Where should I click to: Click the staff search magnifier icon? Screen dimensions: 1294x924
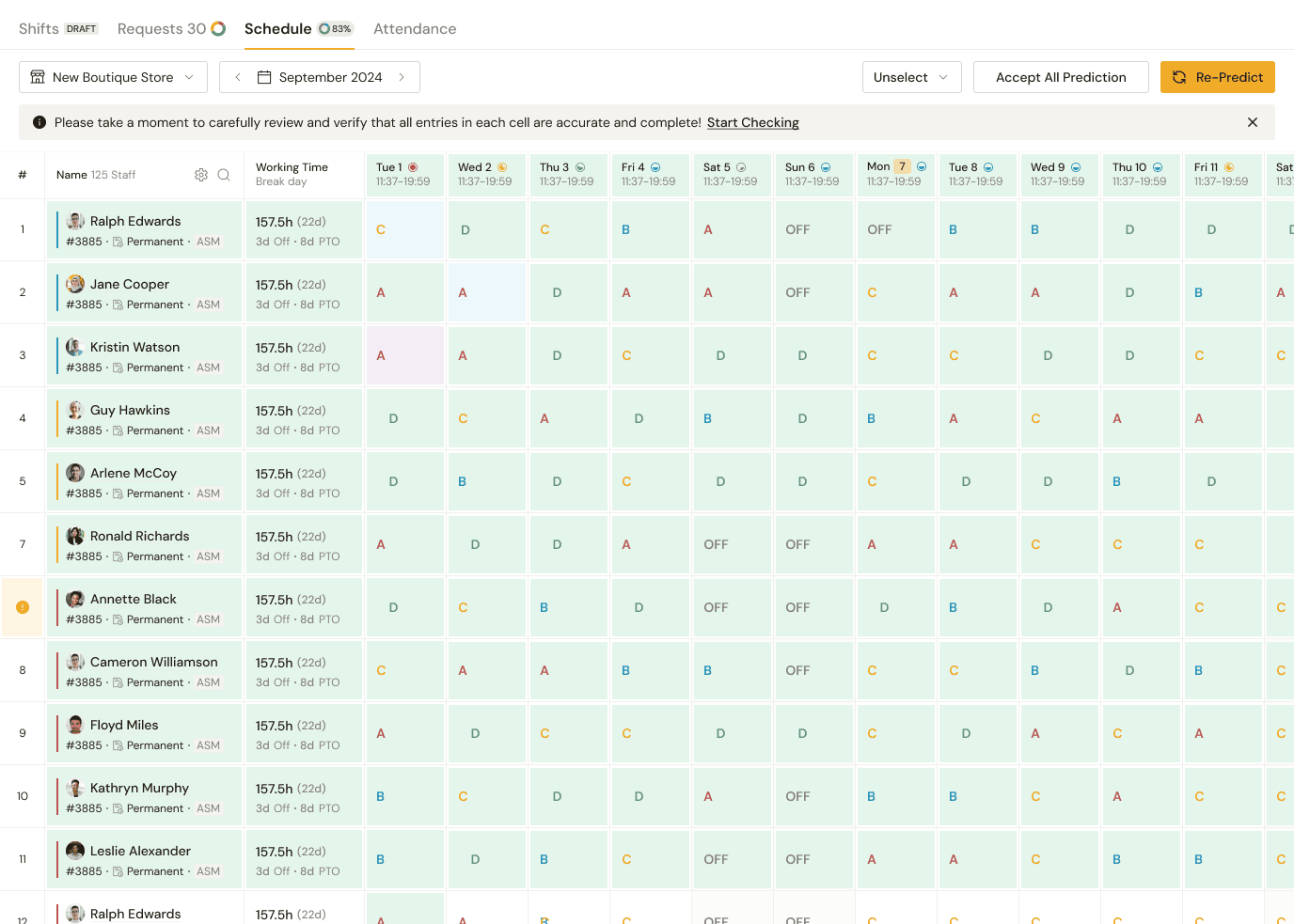[224, 175]
